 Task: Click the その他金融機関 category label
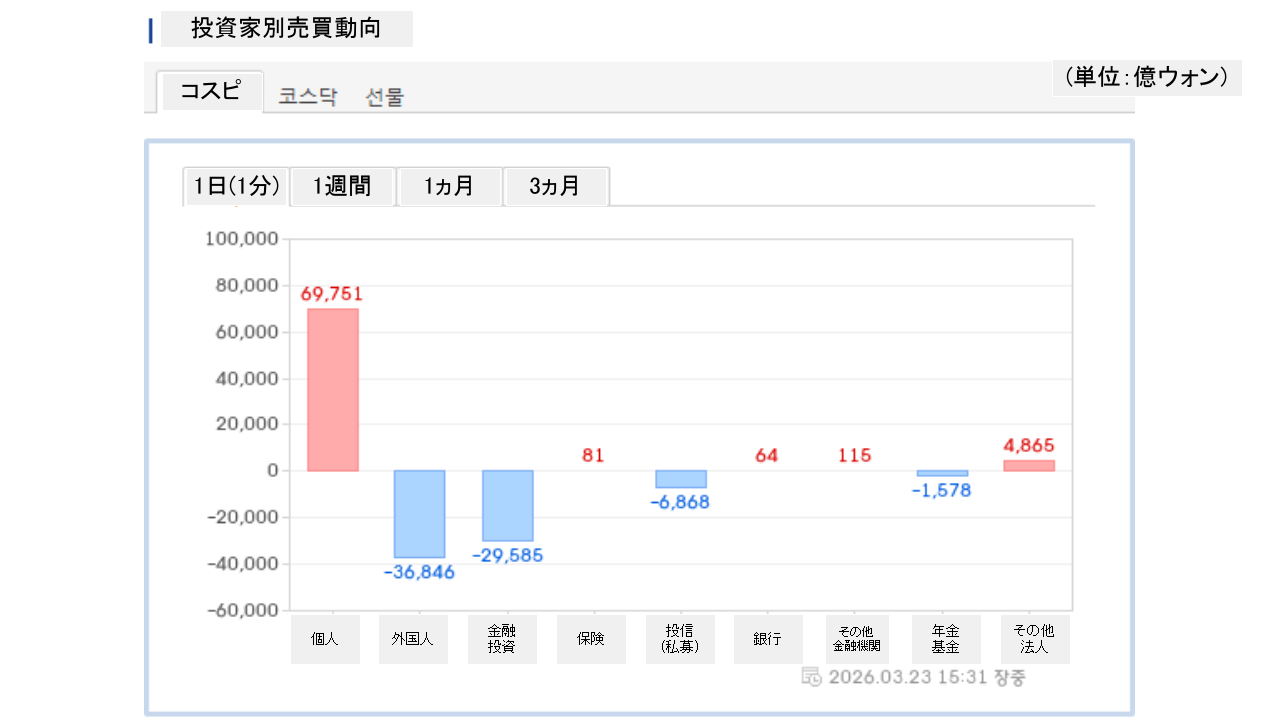coord(856,639)
